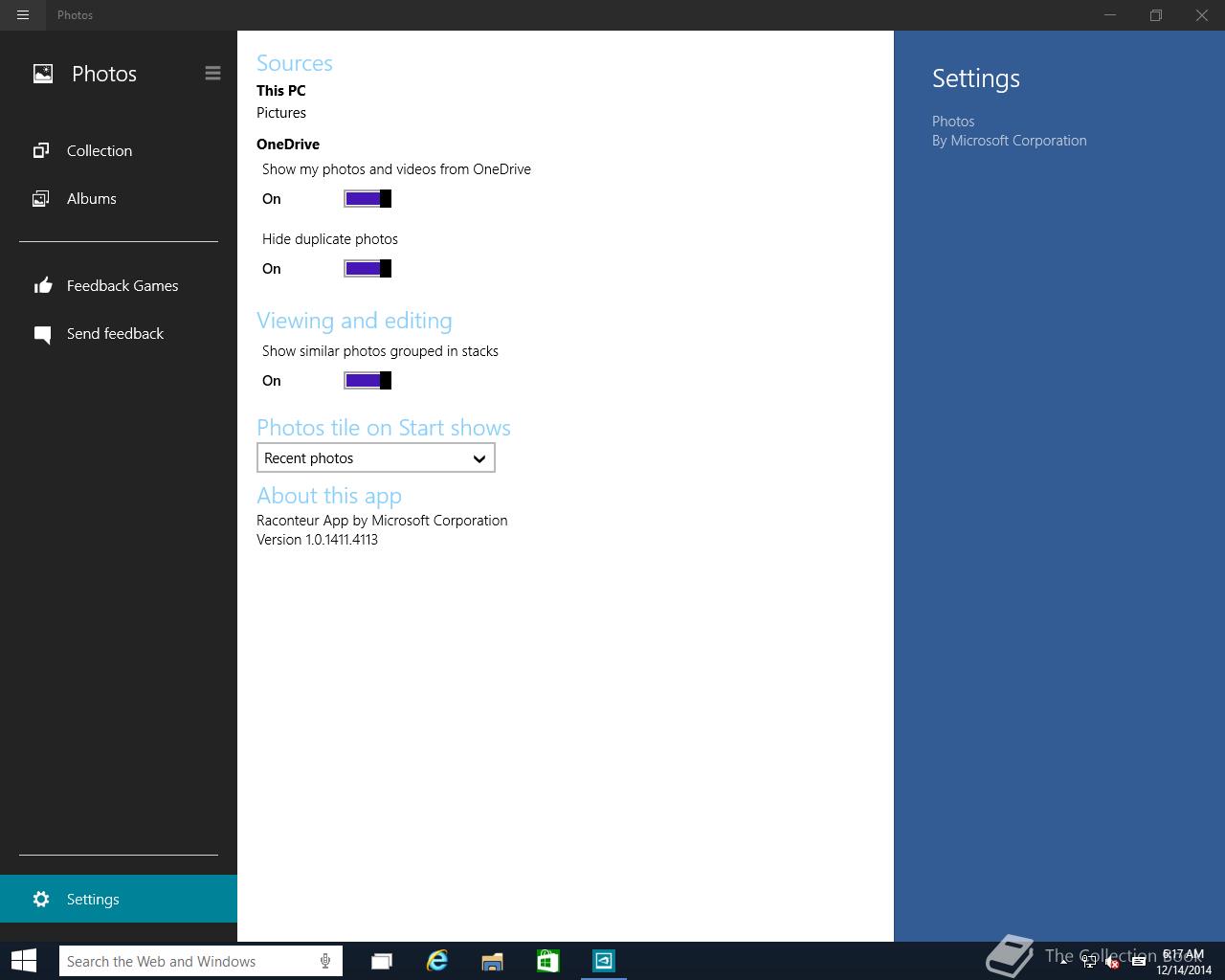Click the volume icon in system tray
The image size is (1225, 980).
[1112, 962]
